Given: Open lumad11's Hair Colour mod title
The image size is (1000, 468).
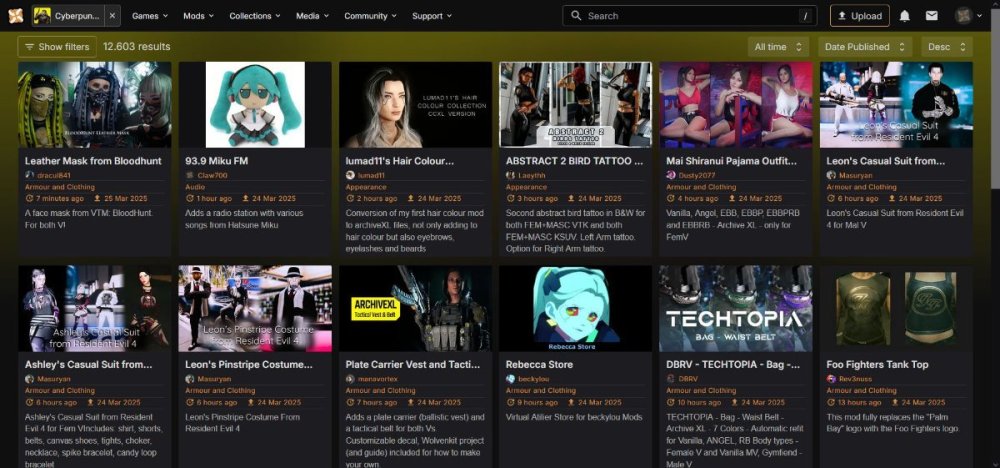Looking at the screenshot, I should coord(400,161).
